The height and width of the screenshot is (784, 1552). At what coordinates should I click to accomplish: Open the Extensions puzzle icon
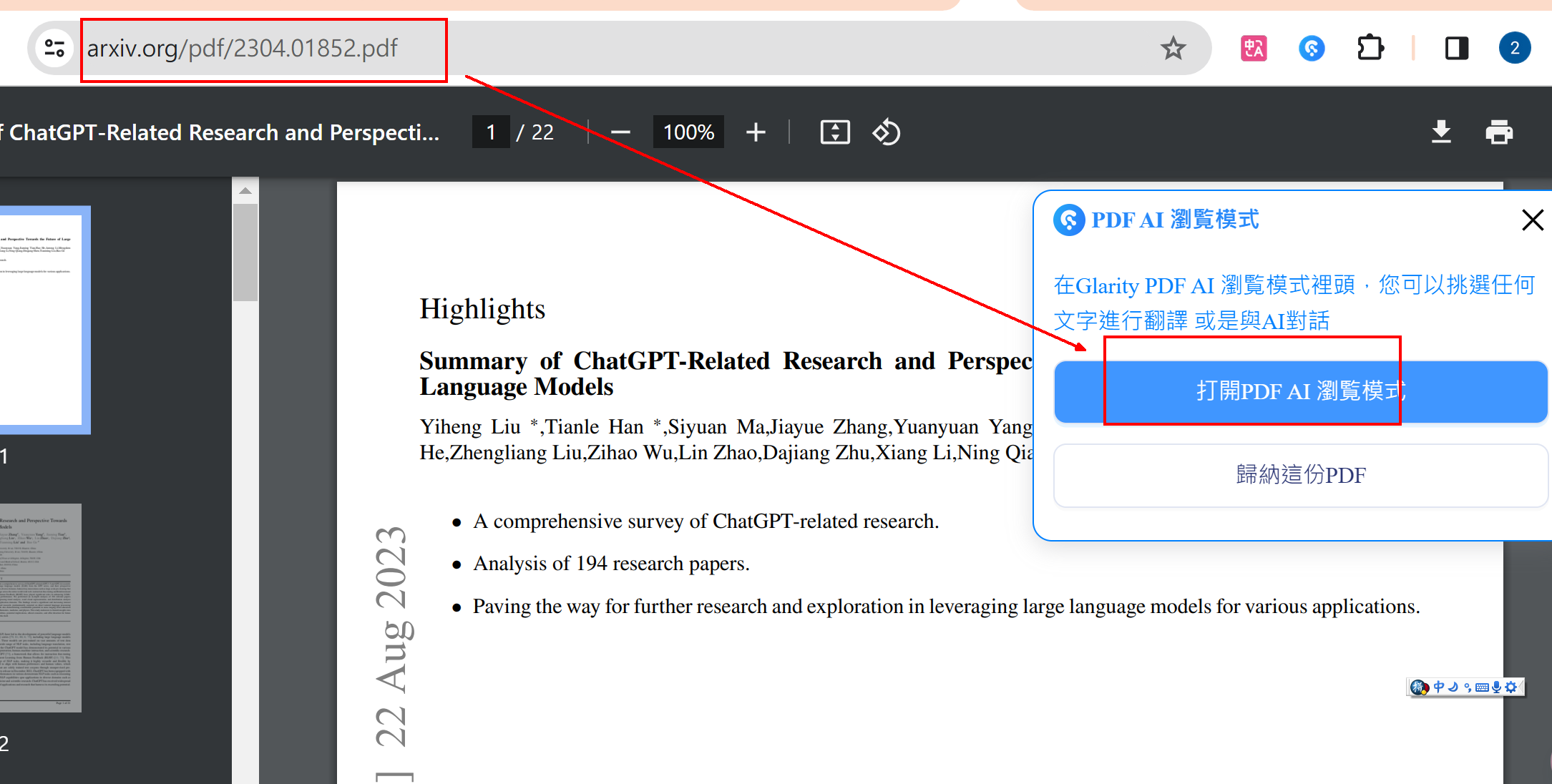pyautogui.click(x=1370, y=49)
